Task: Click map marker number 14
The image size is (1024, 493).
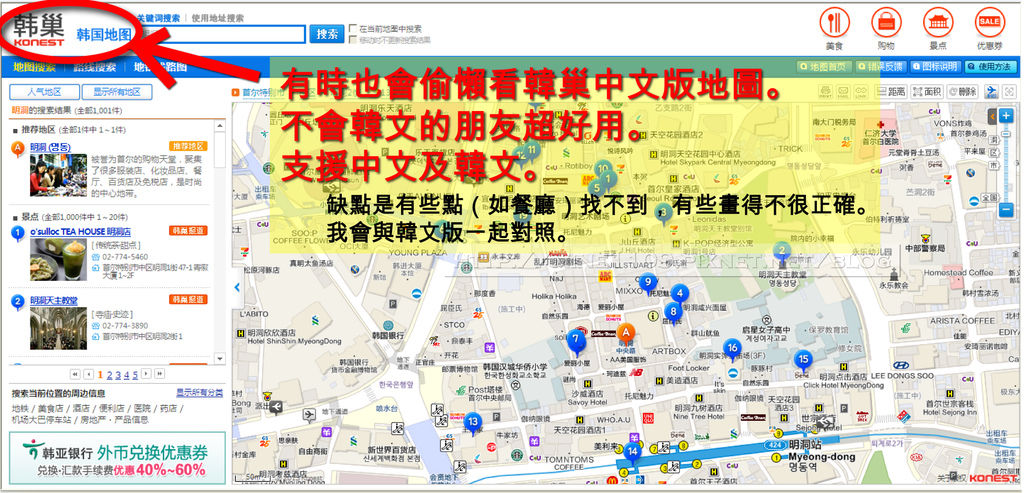Action: (x=632, y=452)
